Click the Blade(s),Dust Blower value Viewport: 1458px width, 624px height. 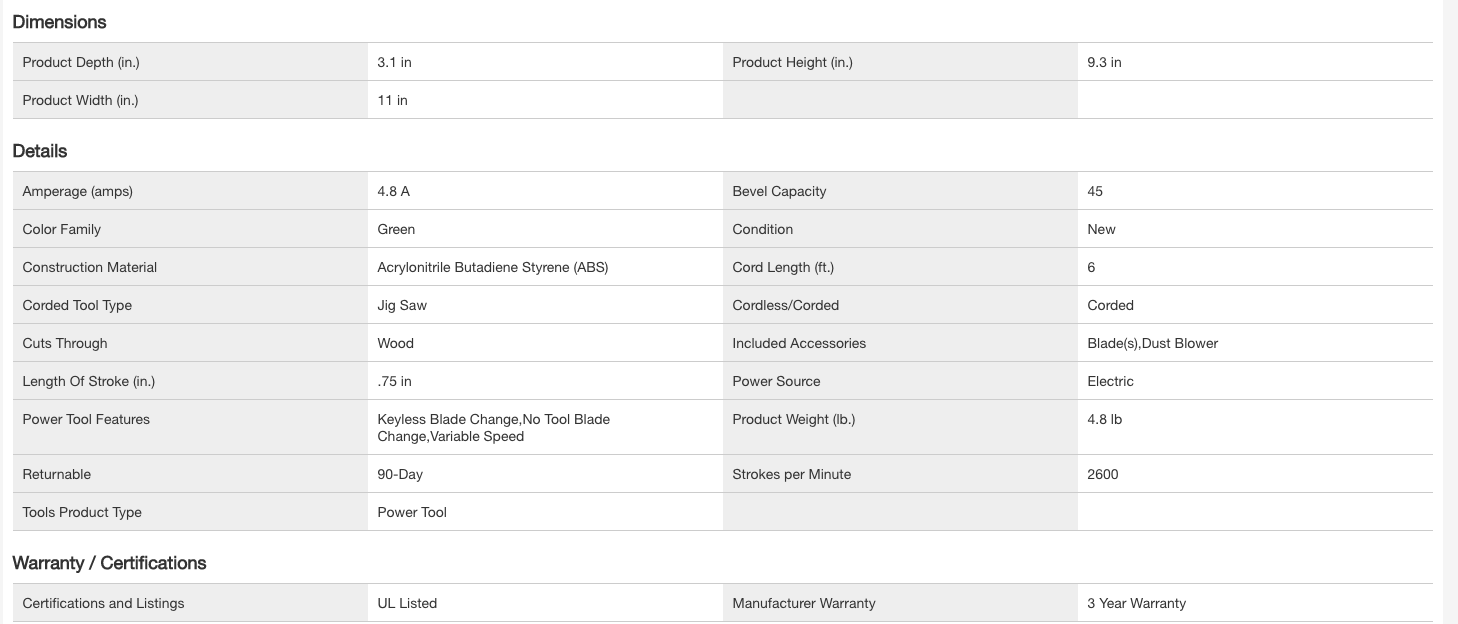[1152, 343]
